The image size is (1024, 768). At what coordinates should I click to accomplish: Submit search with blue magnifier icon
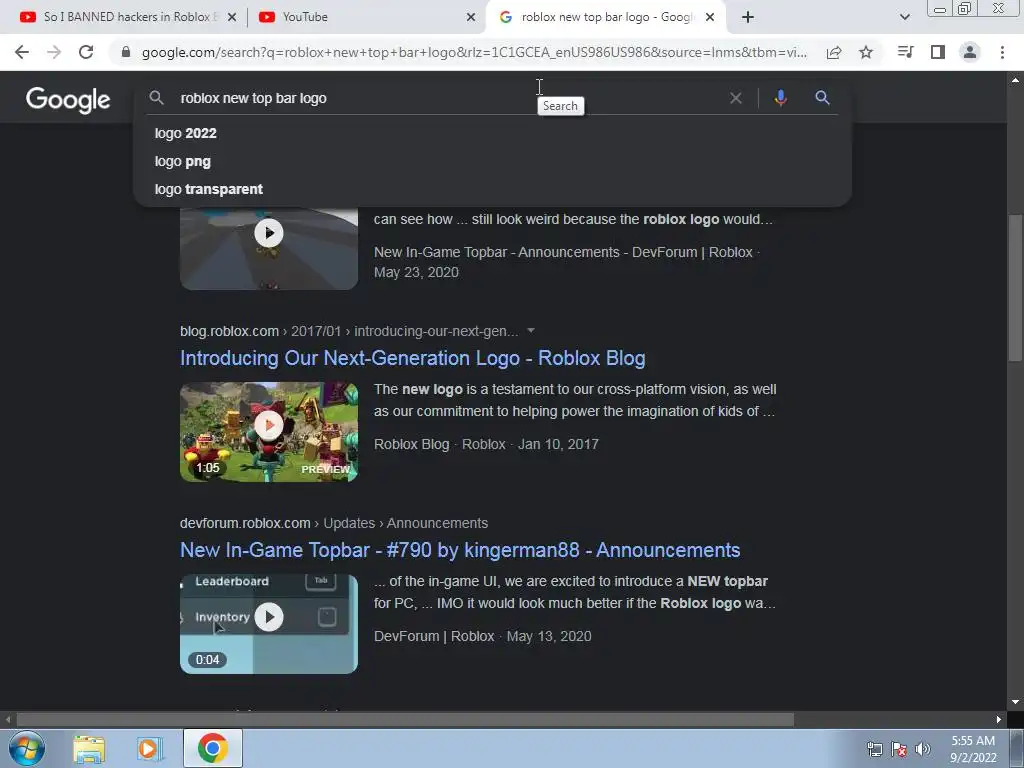tap(822, 98)
